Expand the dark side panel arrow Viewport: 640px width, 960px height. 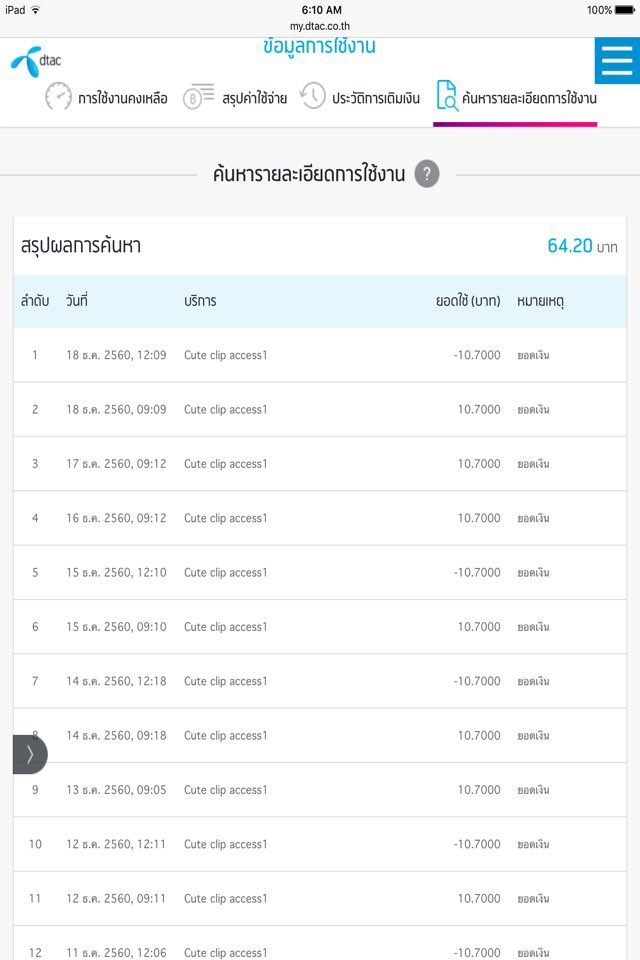tap(29, 754)
